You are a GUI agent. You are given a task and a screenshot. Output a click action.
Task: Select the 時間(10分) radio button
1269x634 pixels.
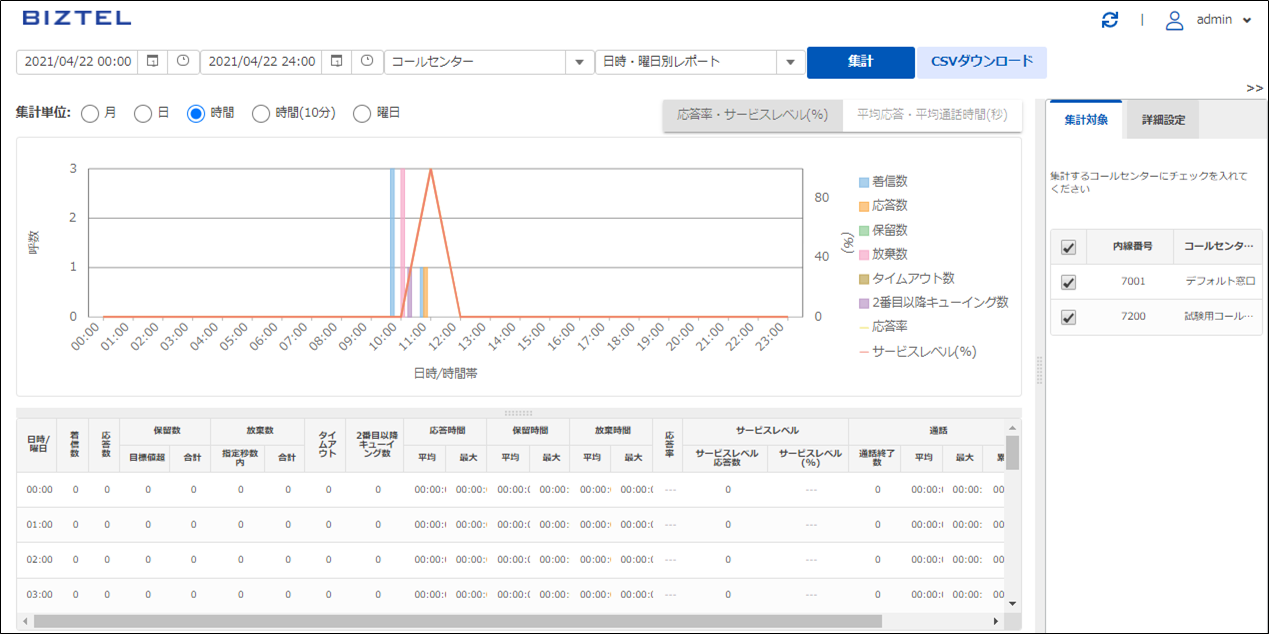click(x=261, y=114)
